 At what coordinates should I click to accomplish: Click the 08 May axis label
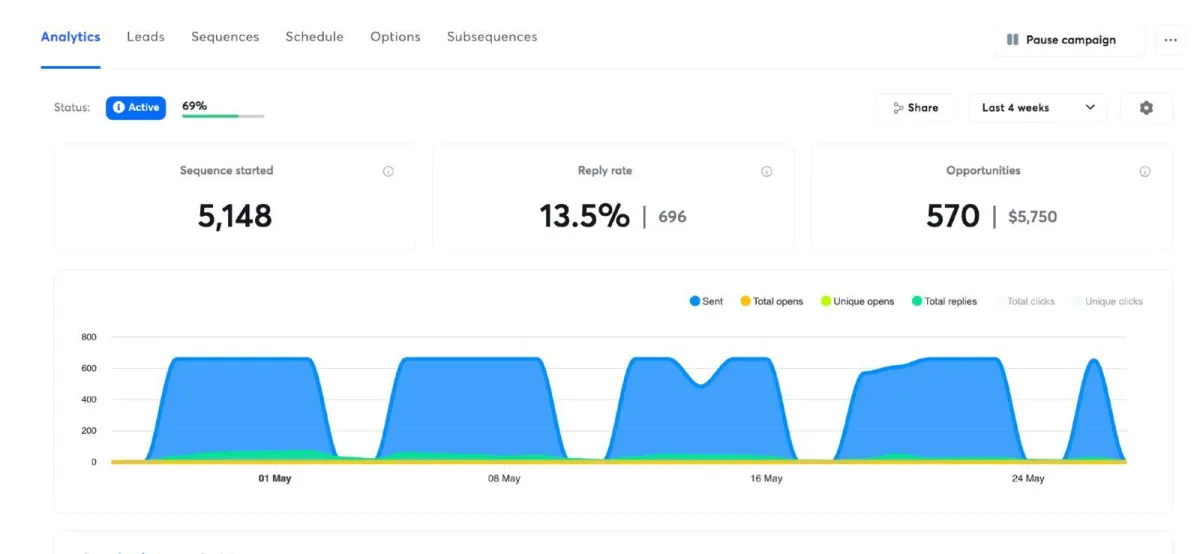504,479
